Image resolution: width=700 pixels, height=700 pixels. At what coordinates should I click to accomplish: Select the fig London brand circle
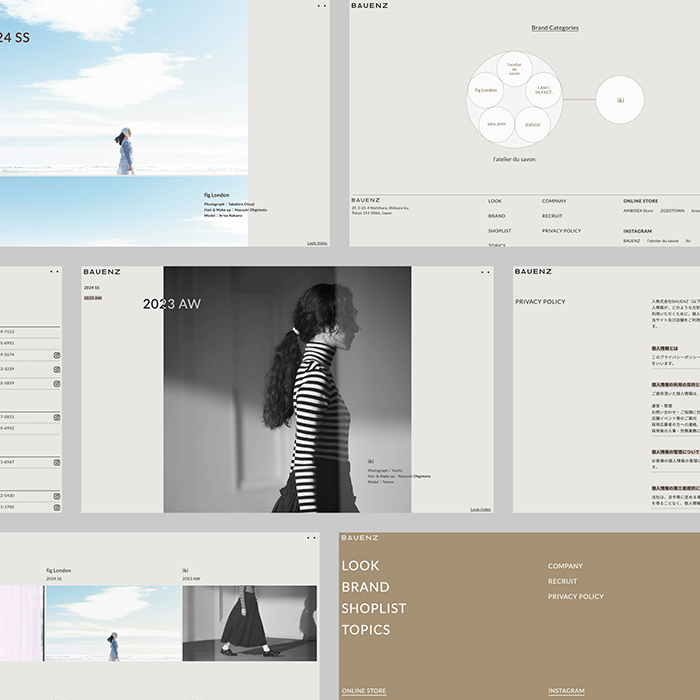pyautogui.click(x=486, y=90)
